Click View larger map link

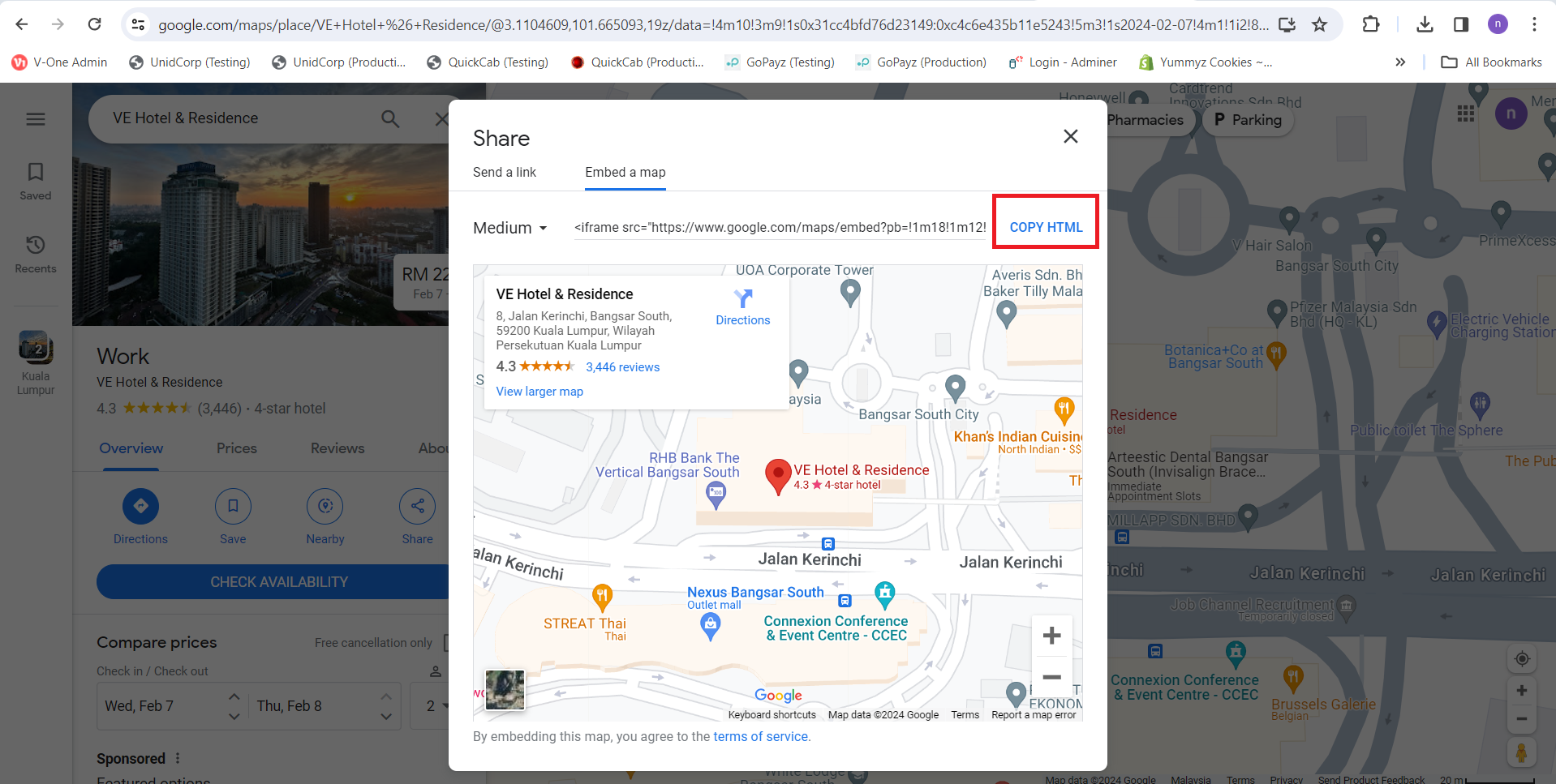[539, 392]
